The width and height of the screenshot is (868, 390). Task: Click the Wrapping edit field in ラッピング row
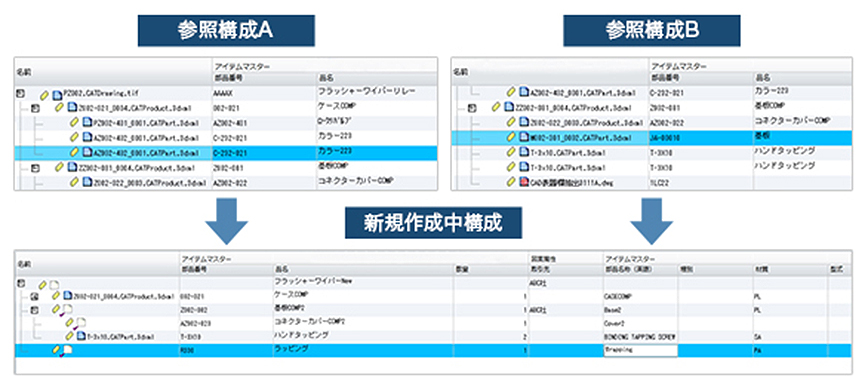pos(640,350)
